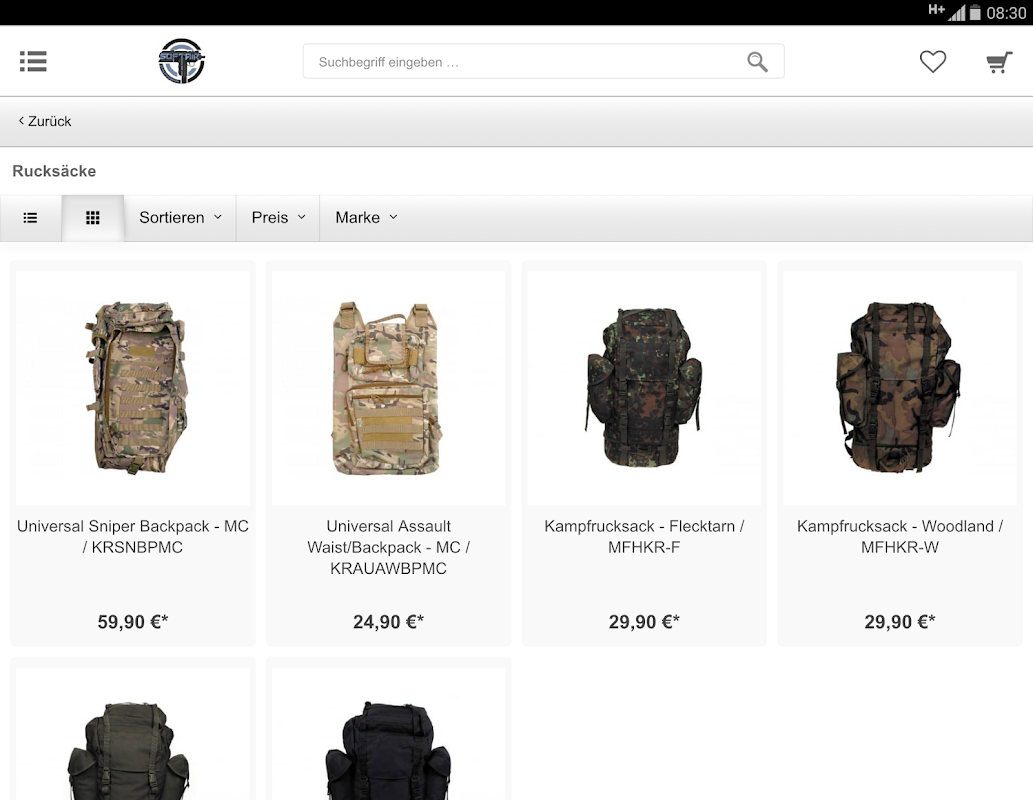Focus the Suchbegriff eingeben search field
Screen dimensions: 1033x800
[x=544, y=61]
